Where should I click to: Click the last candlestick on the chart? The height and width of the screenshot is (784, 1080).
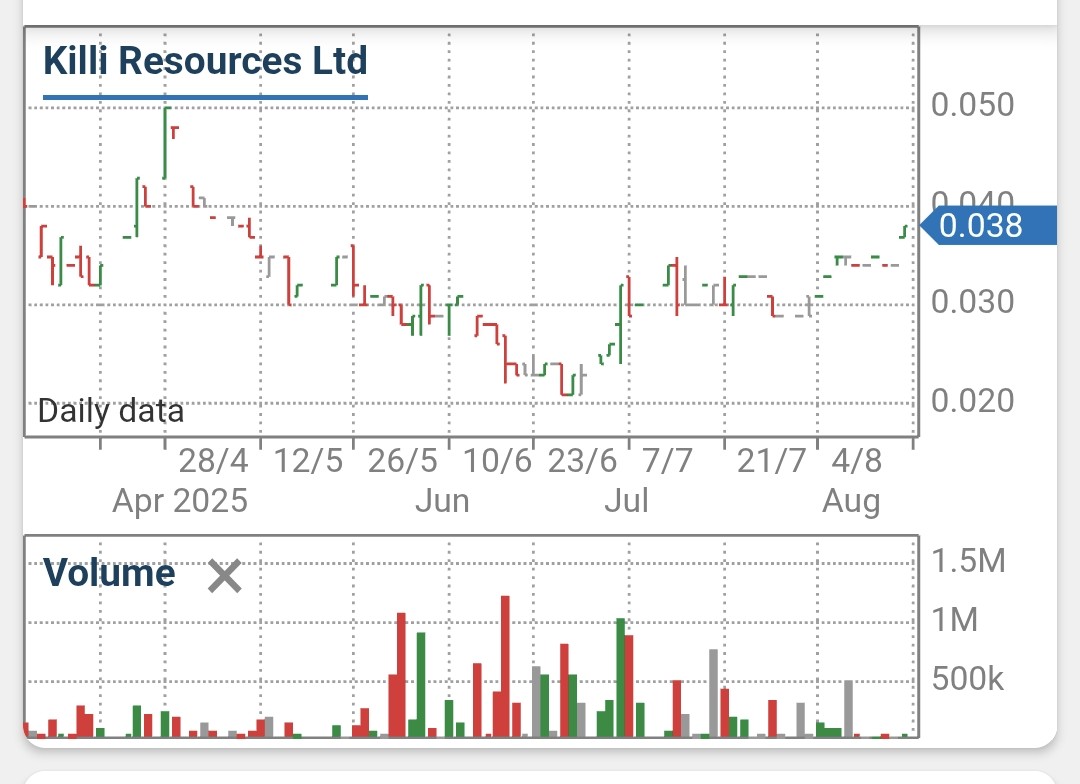(x=903, y=232)
